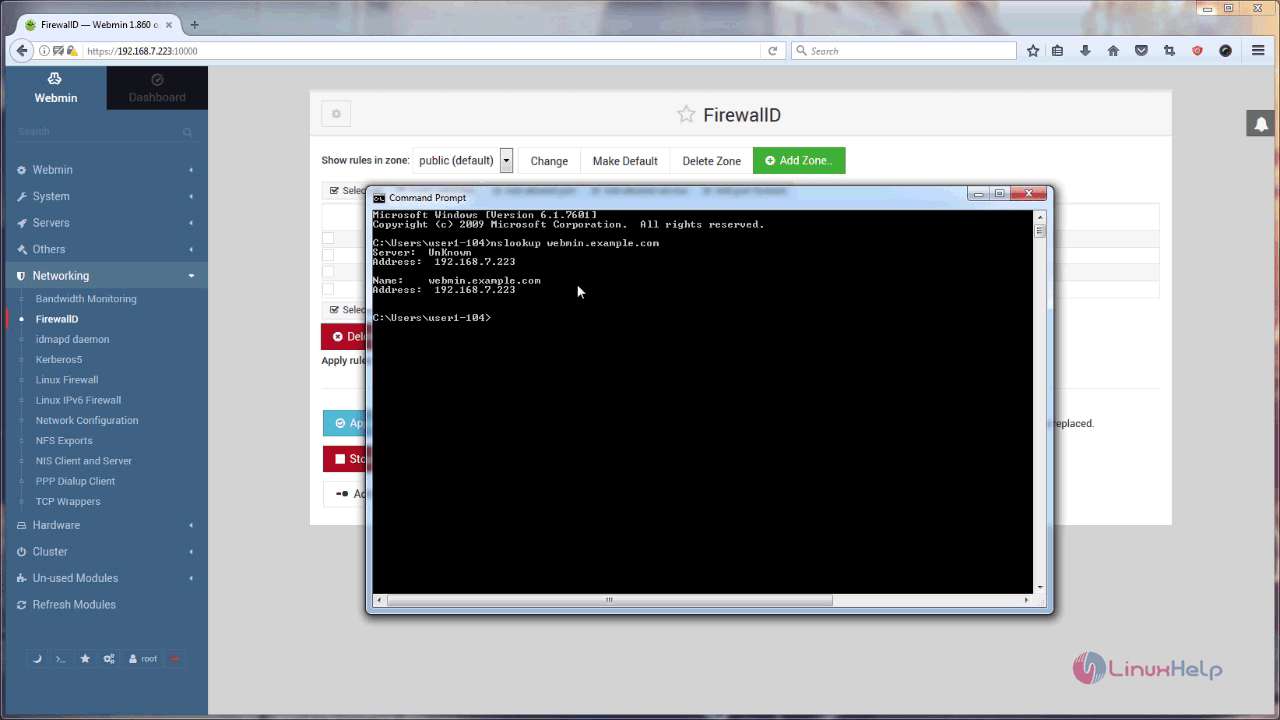
Task: Open the browser hamburger menu
Action: (x=1258, y=51)
